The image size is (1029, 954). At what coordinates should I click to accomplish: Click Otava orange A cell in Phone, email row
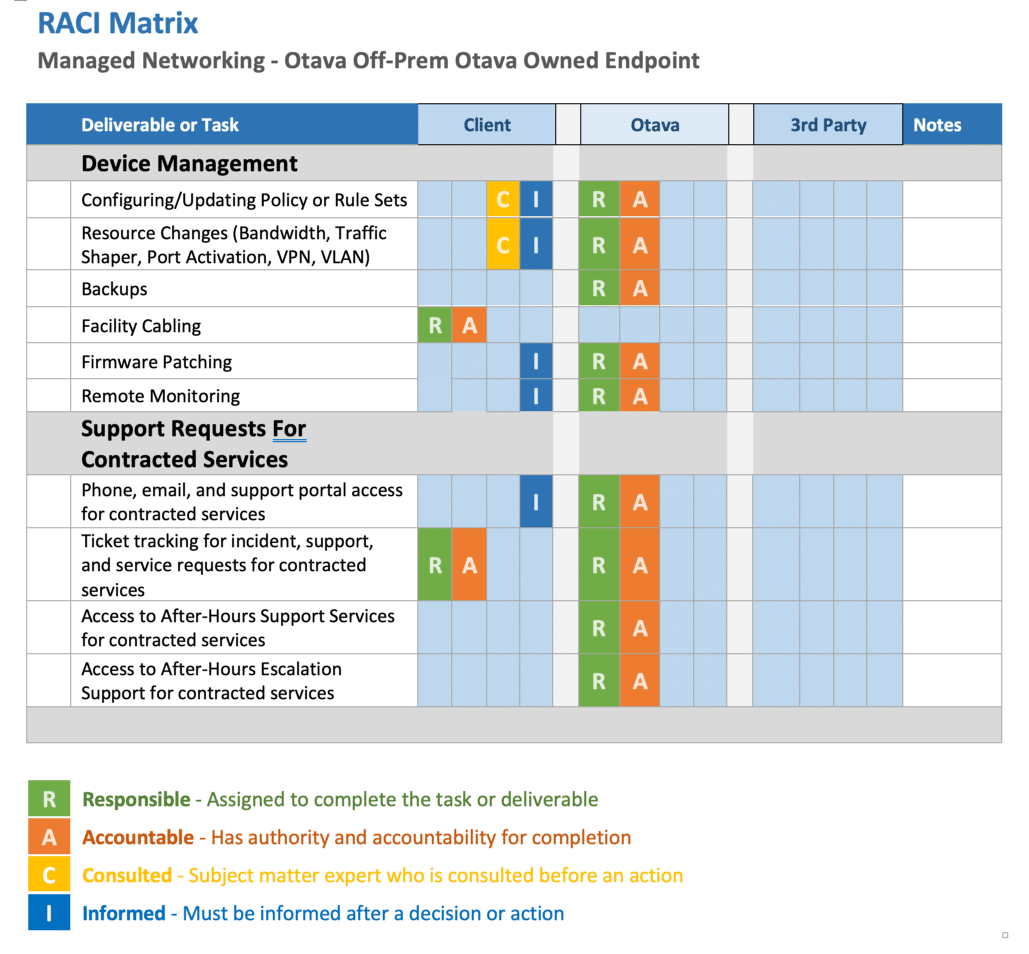pyautogui.click(x=639, y=502)
